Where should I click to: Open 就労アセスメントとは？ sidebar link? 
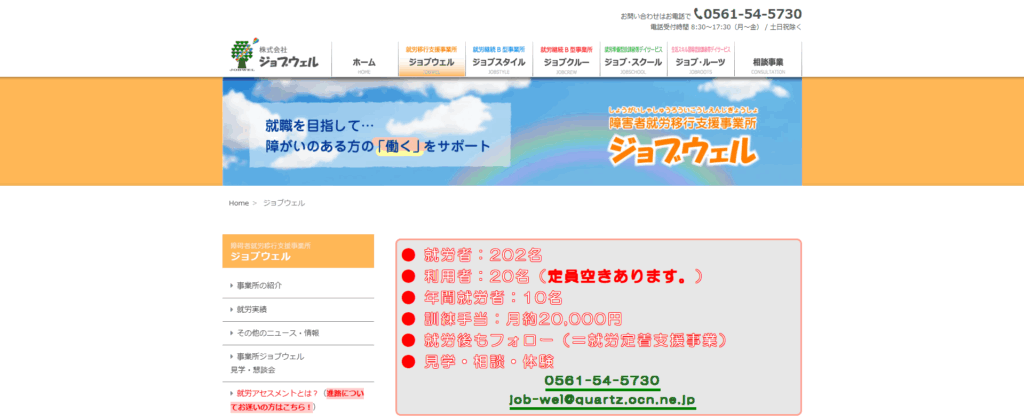click(298, 400)
